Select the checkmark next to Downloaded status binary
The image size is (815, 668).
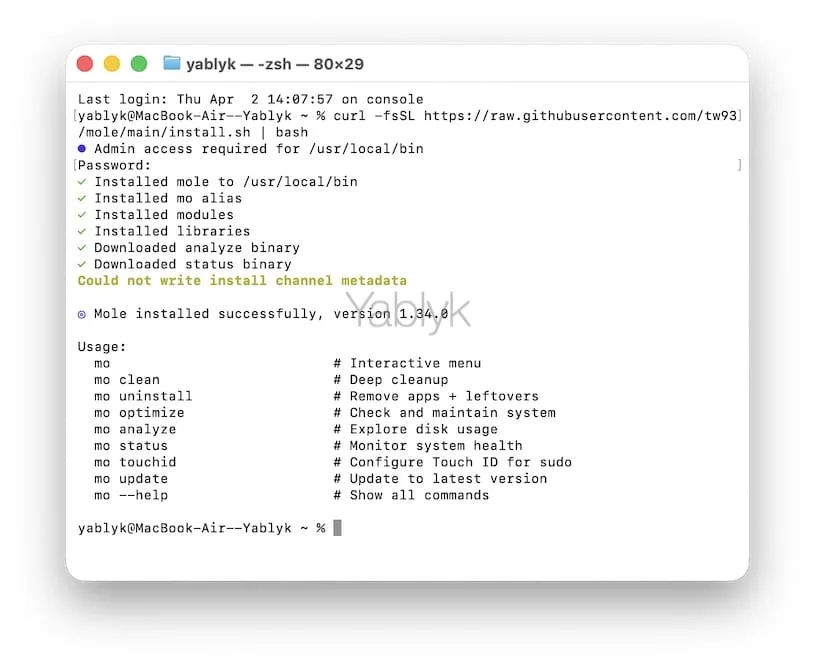[x=83, y=264]
